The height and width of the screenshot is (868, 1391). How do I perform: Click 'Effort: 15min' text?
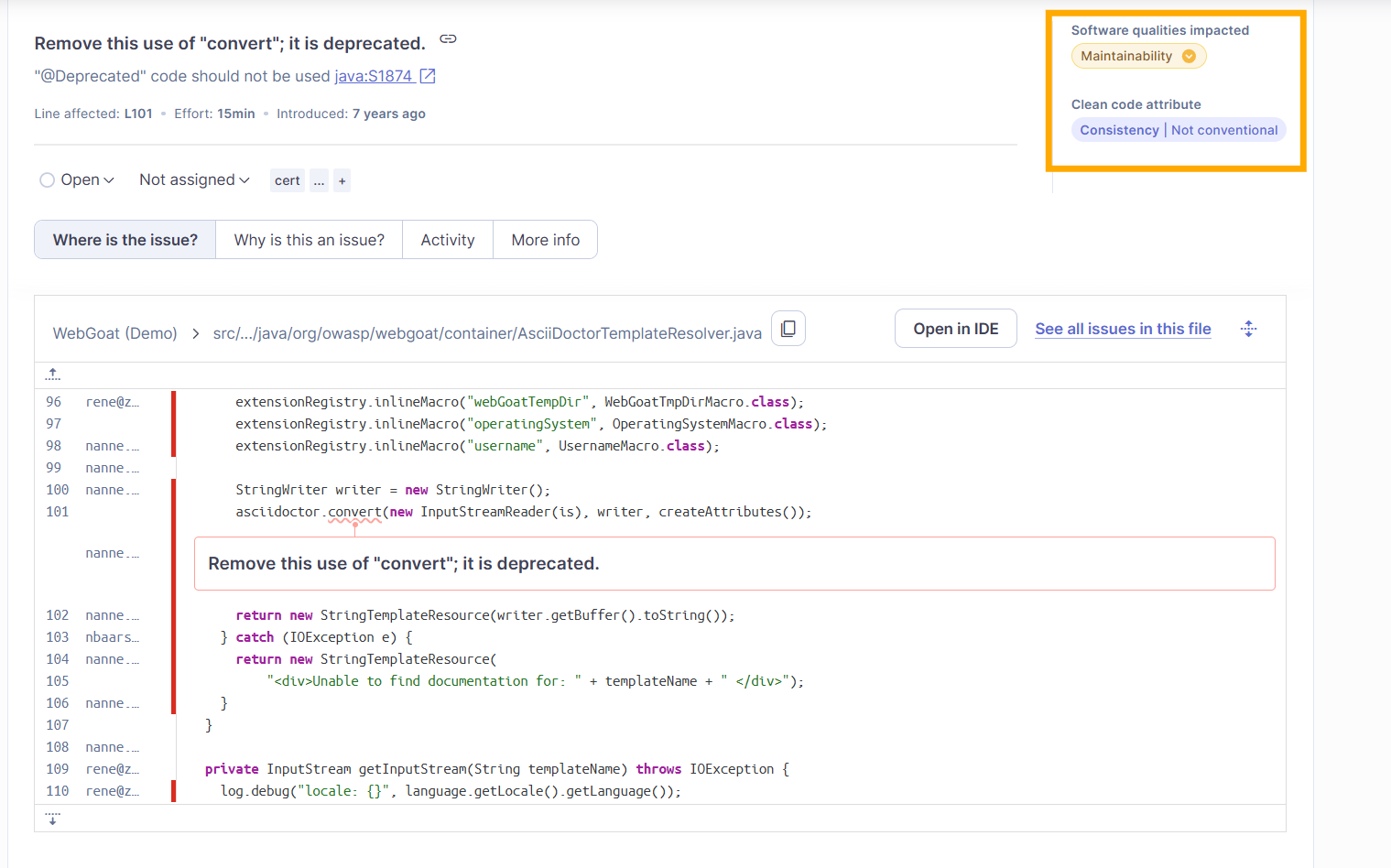pos(214,114)
